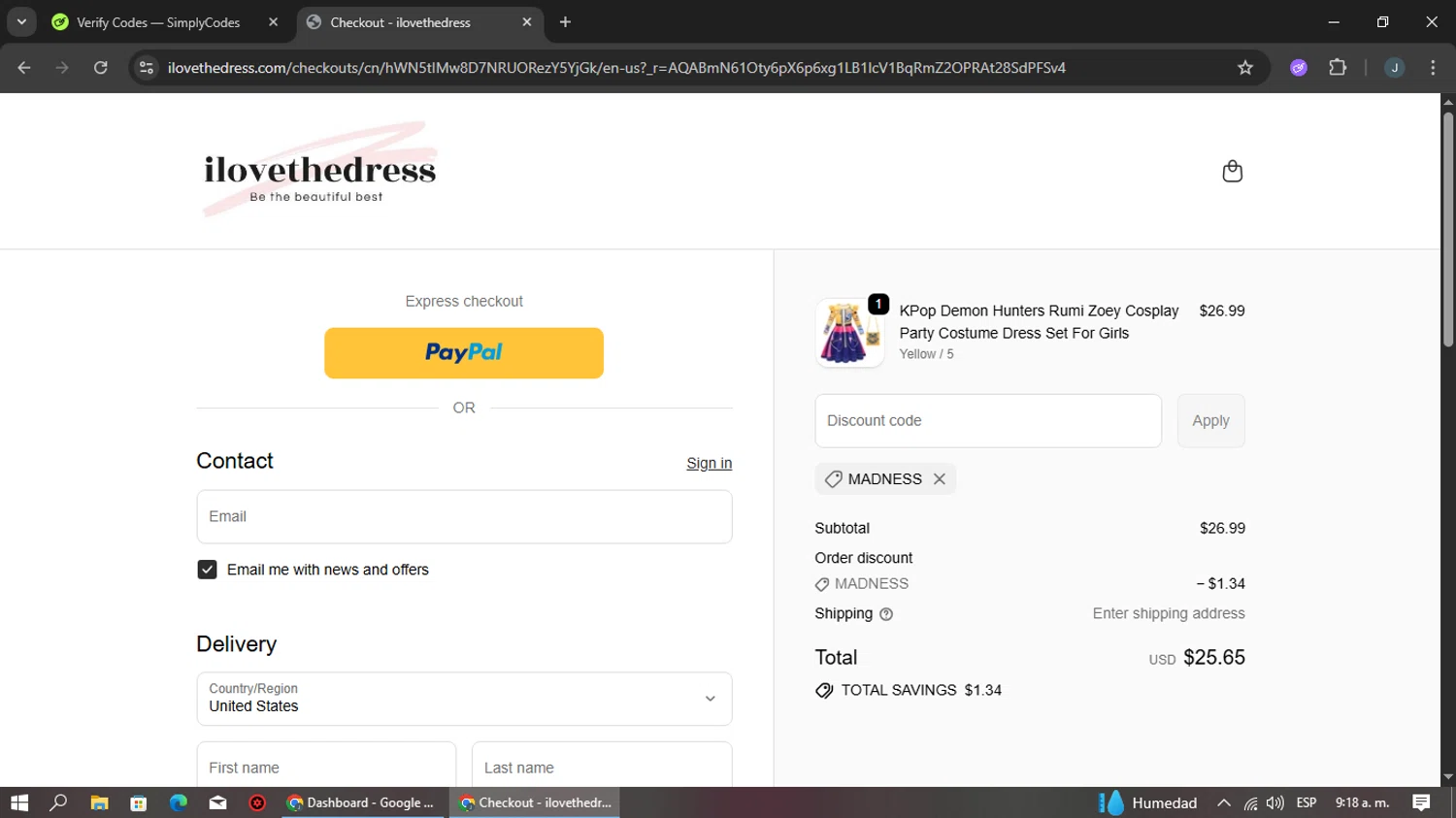The width and height of the screenshot is (1456, 818).
Task: Open the network settings tray icon
Action: 1250,802
